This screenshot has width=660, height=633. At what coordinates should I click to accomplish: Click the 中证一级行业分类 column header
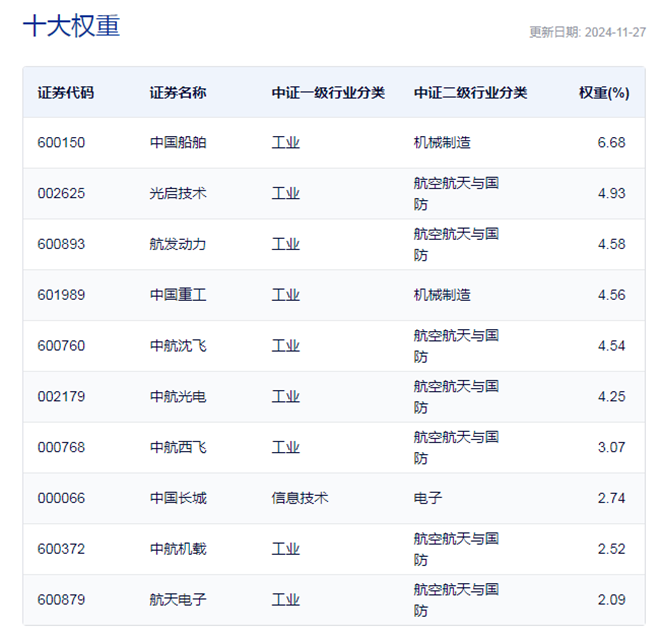328,93
